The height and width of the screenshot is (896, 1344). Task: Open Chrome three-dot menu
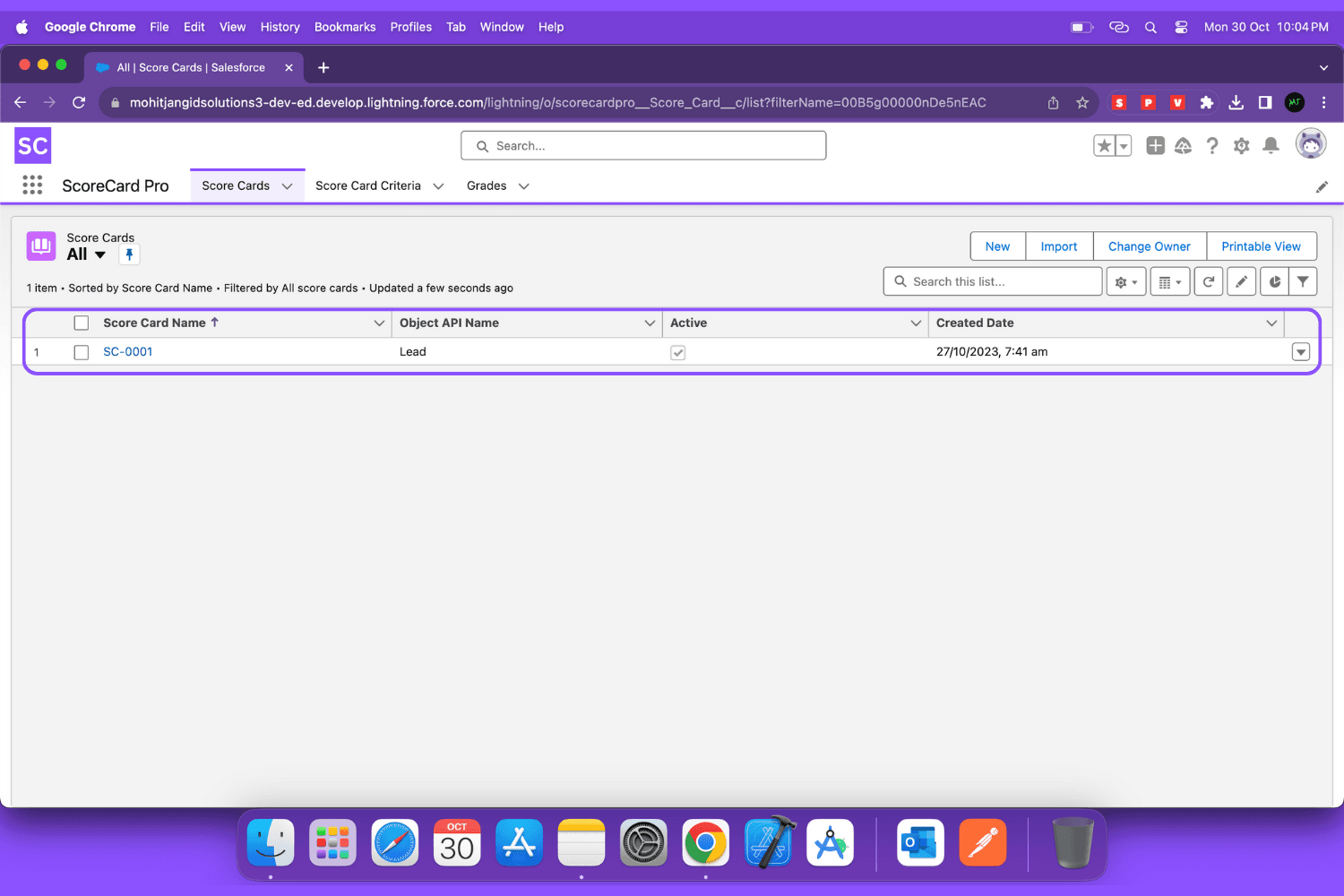pos(1323,102)
